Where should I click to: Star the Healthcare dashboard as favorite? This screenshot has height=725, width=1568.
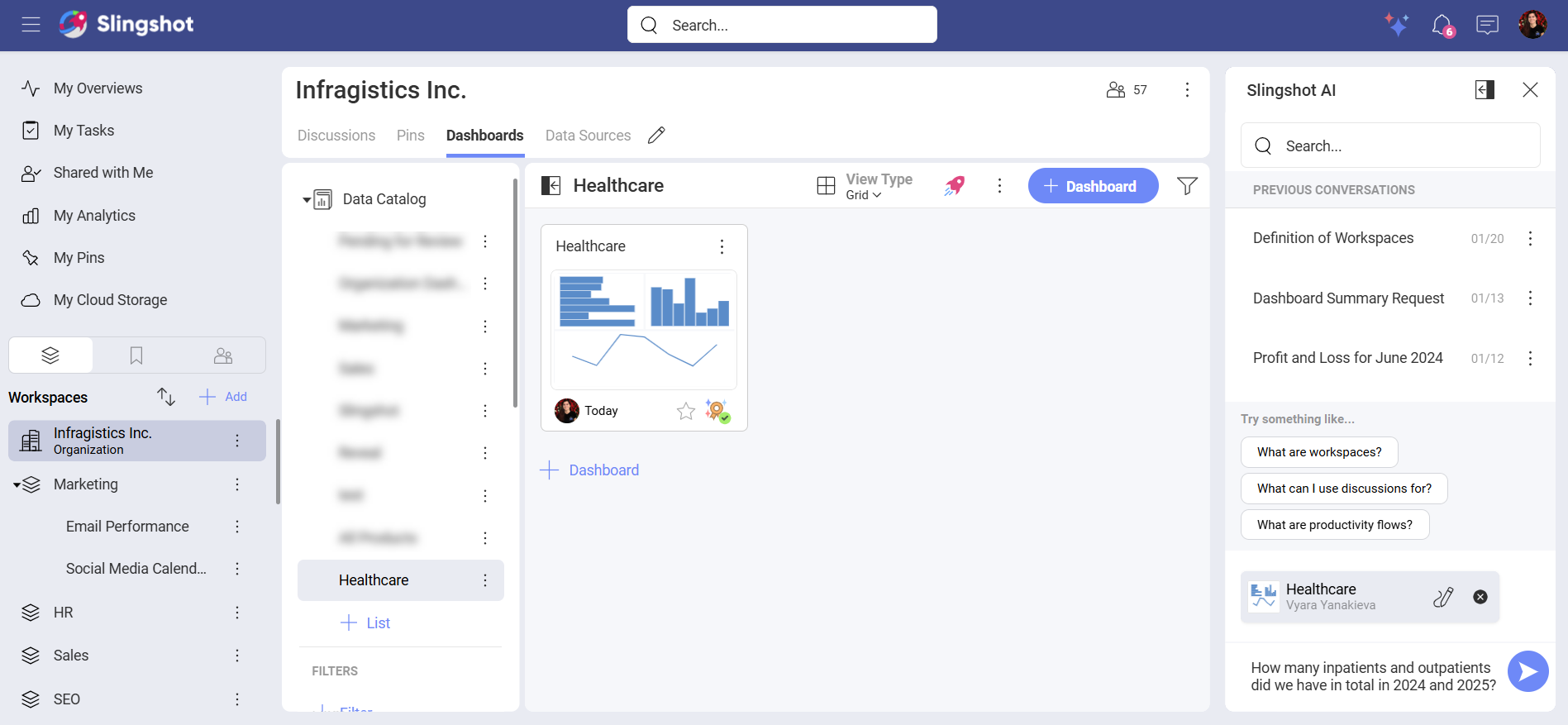point(686,411)
